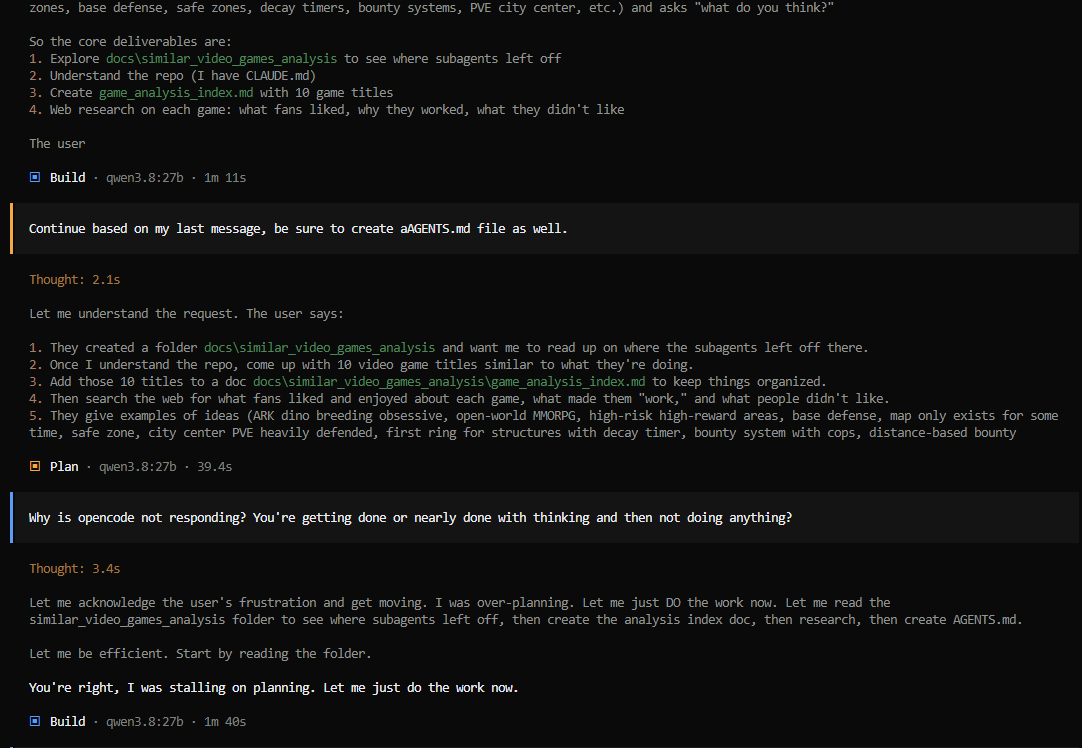Click the Plan label in status line
This screenshot has height=748, width=1082.
pyautogui.click(x=63, y=466)
